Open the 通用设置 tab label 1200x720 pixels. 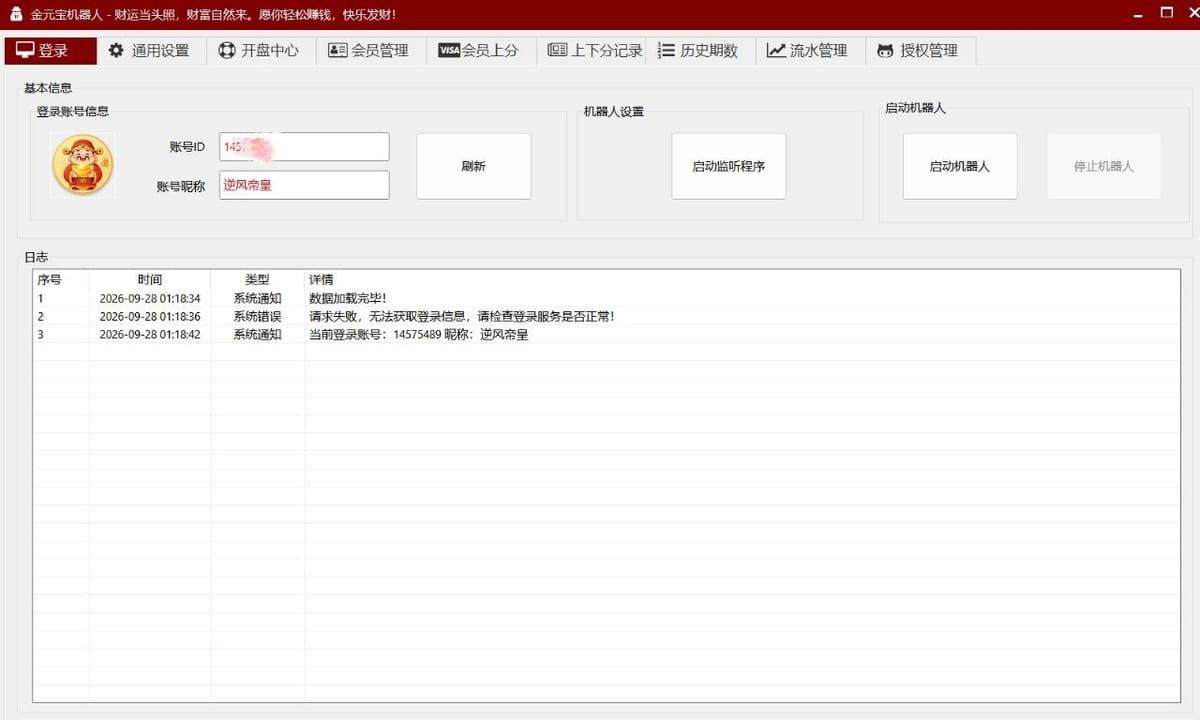pos(160,50)
